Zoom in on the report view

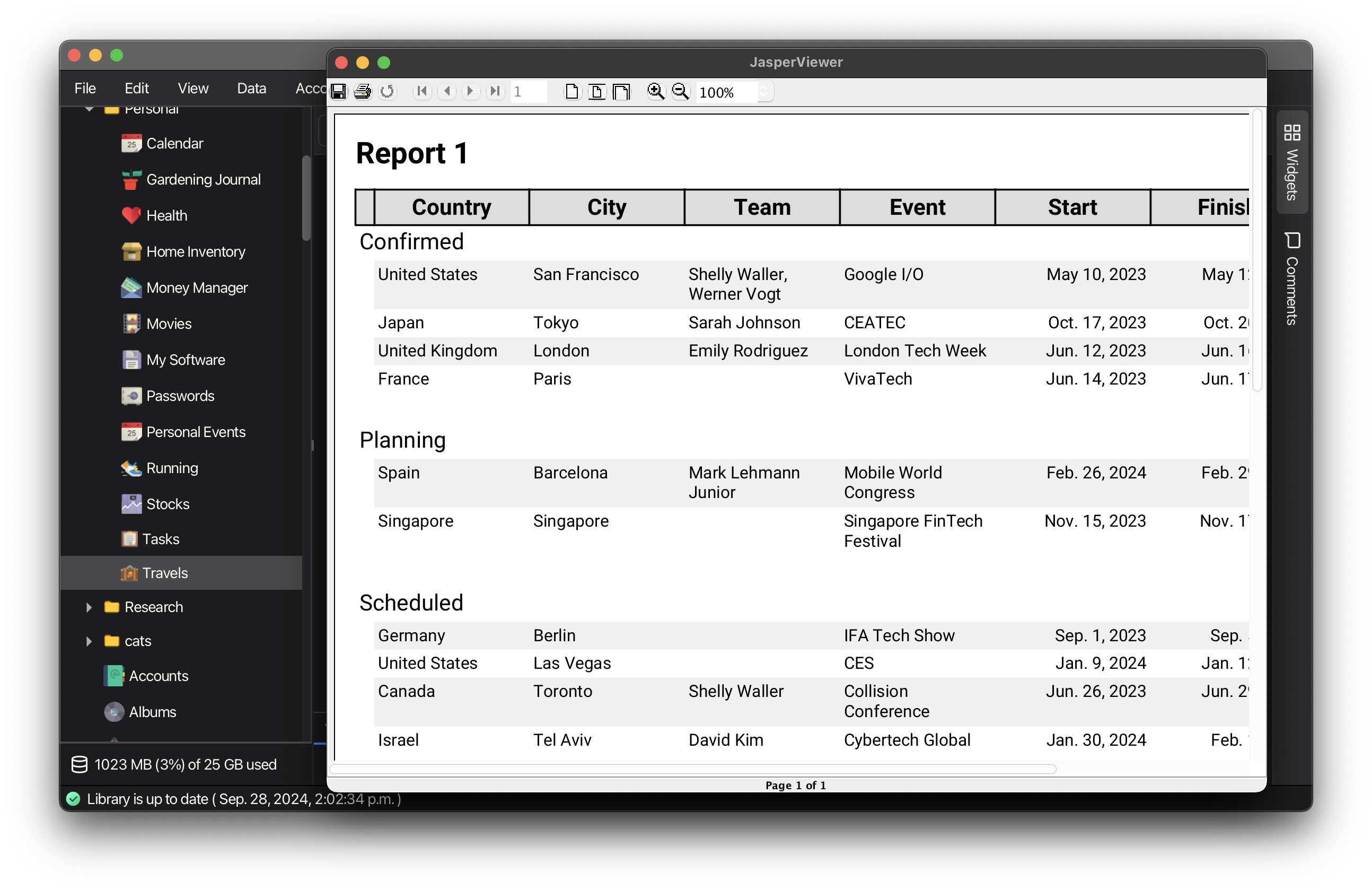656,91
